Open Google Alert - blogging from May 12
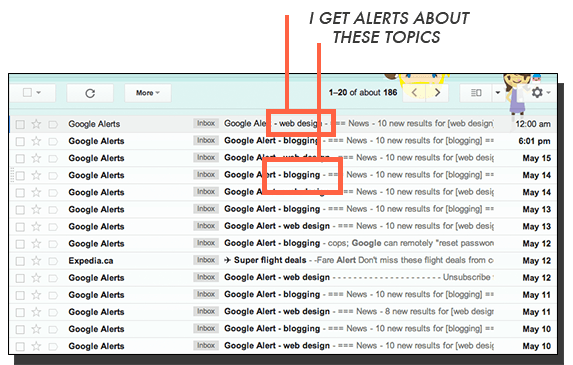The width and height of the screenshot is (573, 365). (x=272, y=243)
